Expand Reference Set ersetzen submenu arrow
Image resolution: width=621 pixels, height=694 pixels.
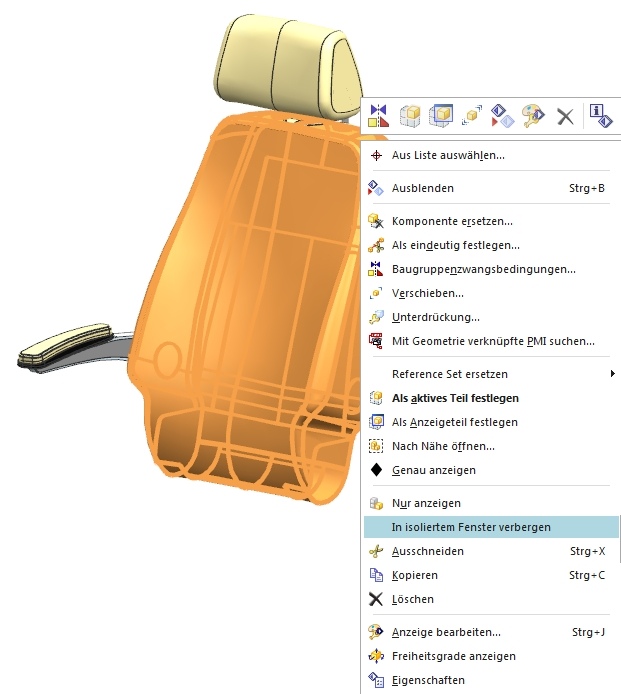613,374
